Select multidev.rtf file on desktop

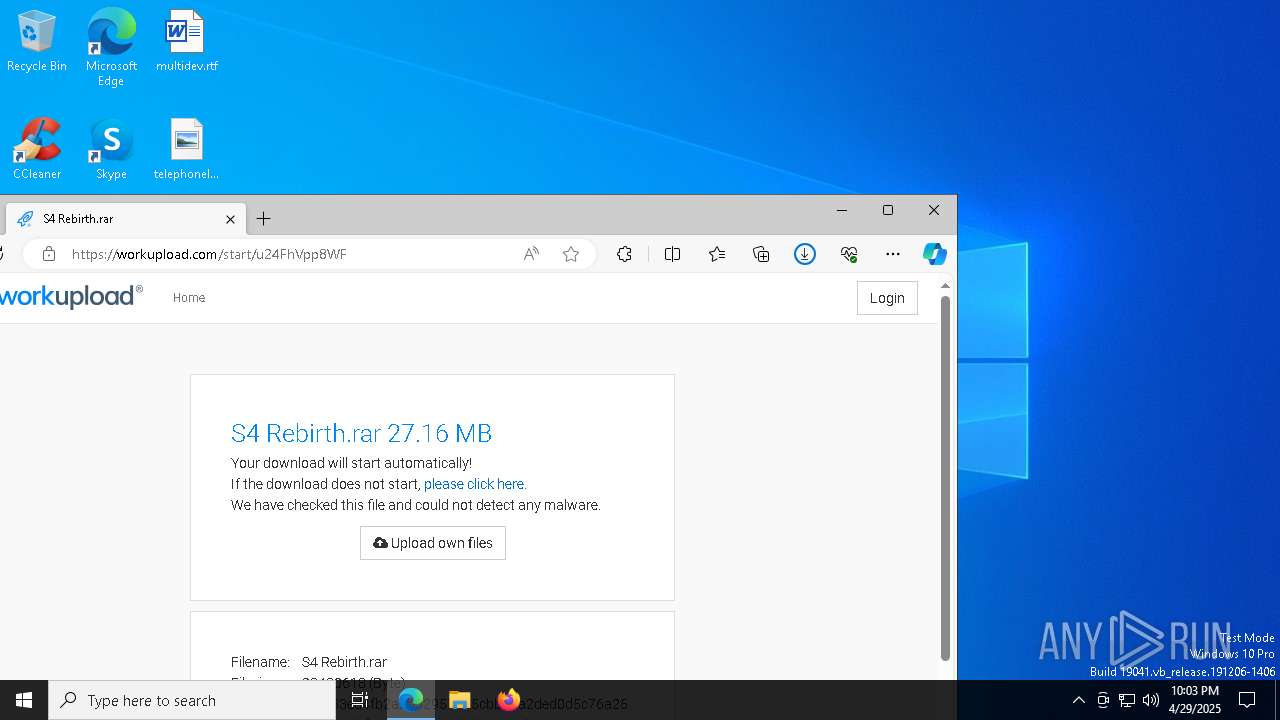[x=186, y=41]
